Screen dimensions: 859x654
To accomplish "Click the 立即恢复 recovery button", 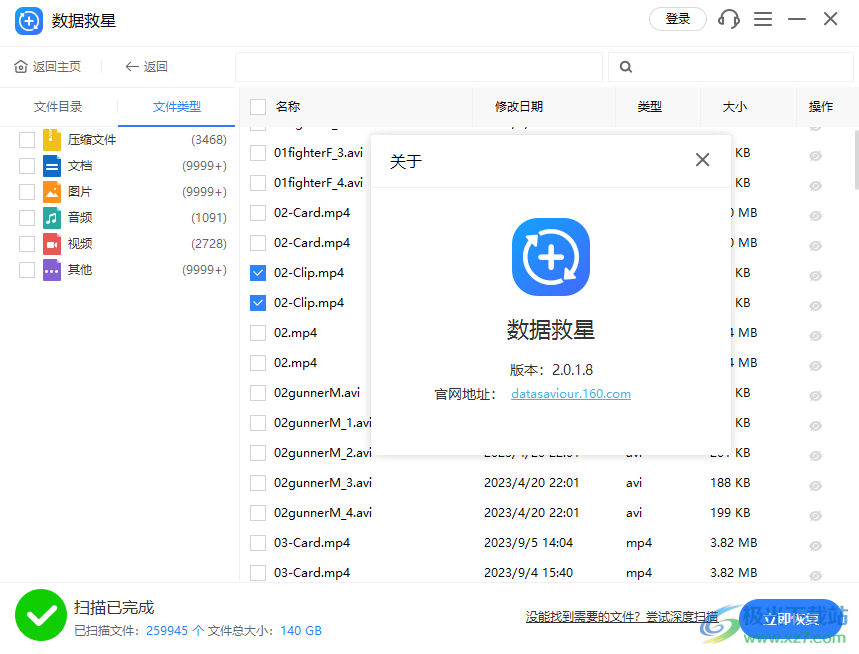I will pyautogui.click(x=793, y=618).
